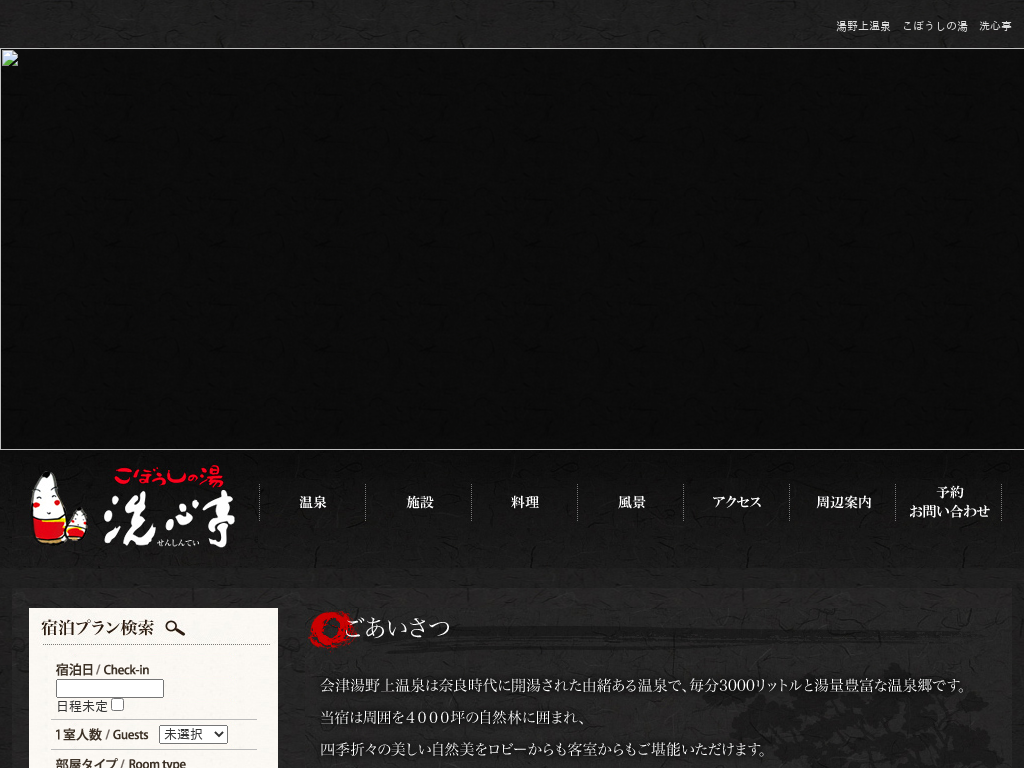Tick the 日程未定 checkbox
This screenshot has height=768, width=1024.
point(118,705)
